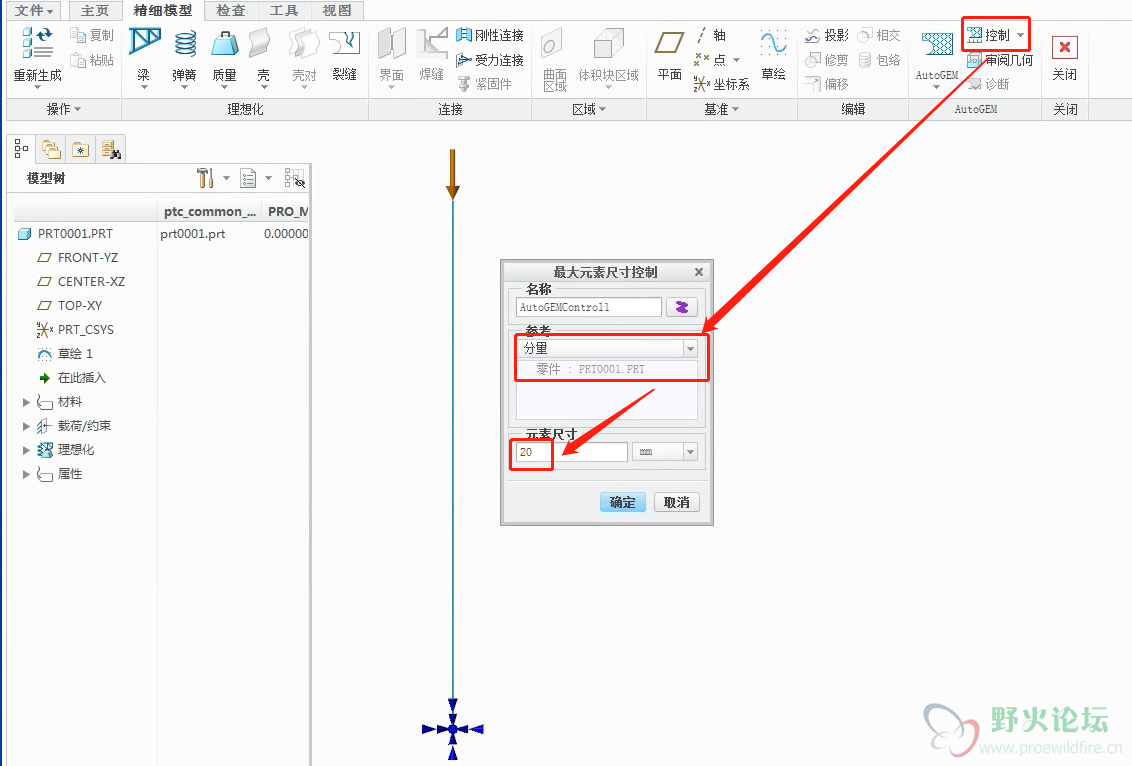Screen dimensions: 1132x766
Task: Open the AutoGEM meshing tool
Action: (937, 45)
